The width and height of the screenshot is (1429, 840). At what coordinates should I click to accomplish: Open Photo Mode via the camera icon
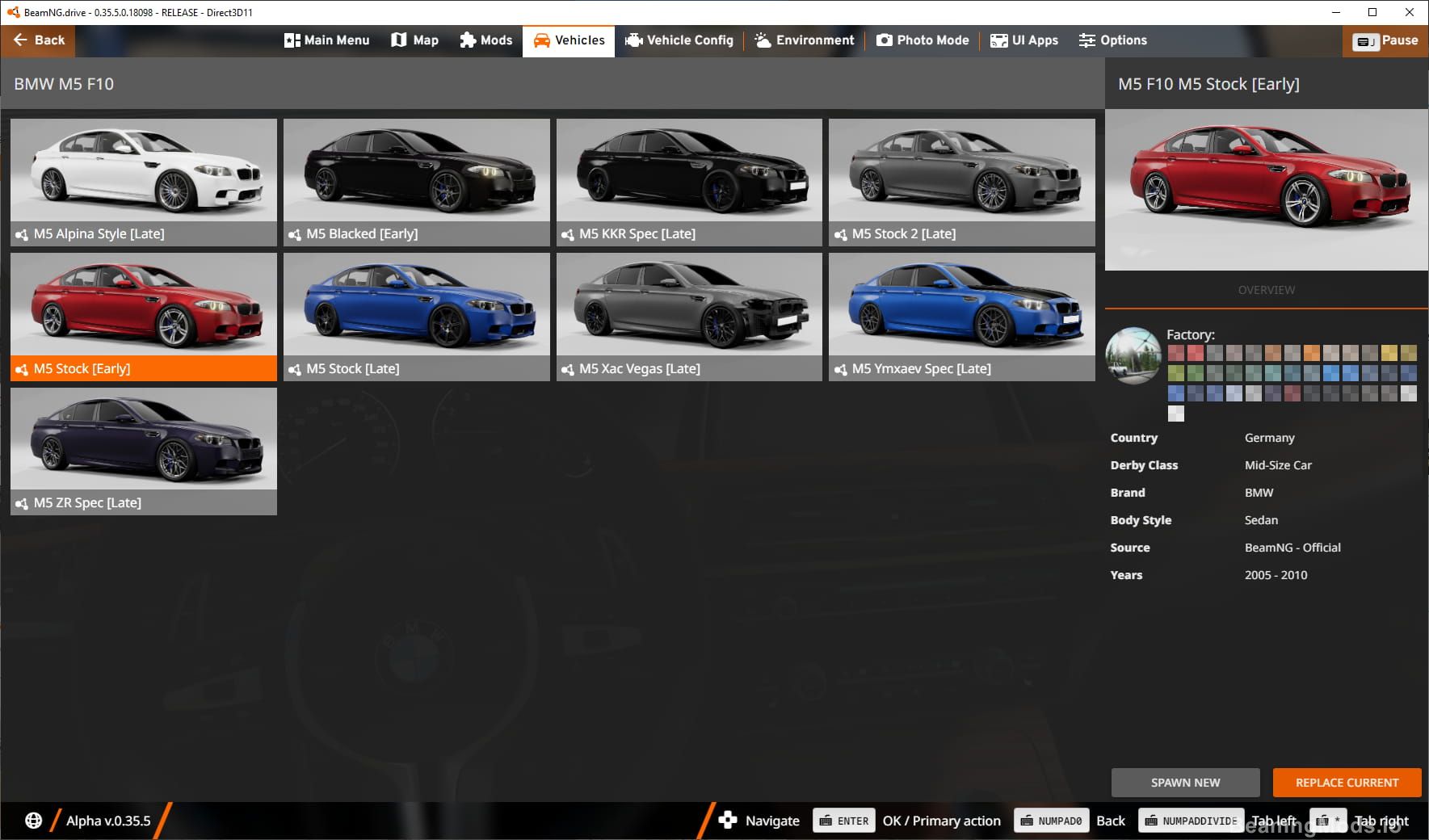[x=885, y=40]
